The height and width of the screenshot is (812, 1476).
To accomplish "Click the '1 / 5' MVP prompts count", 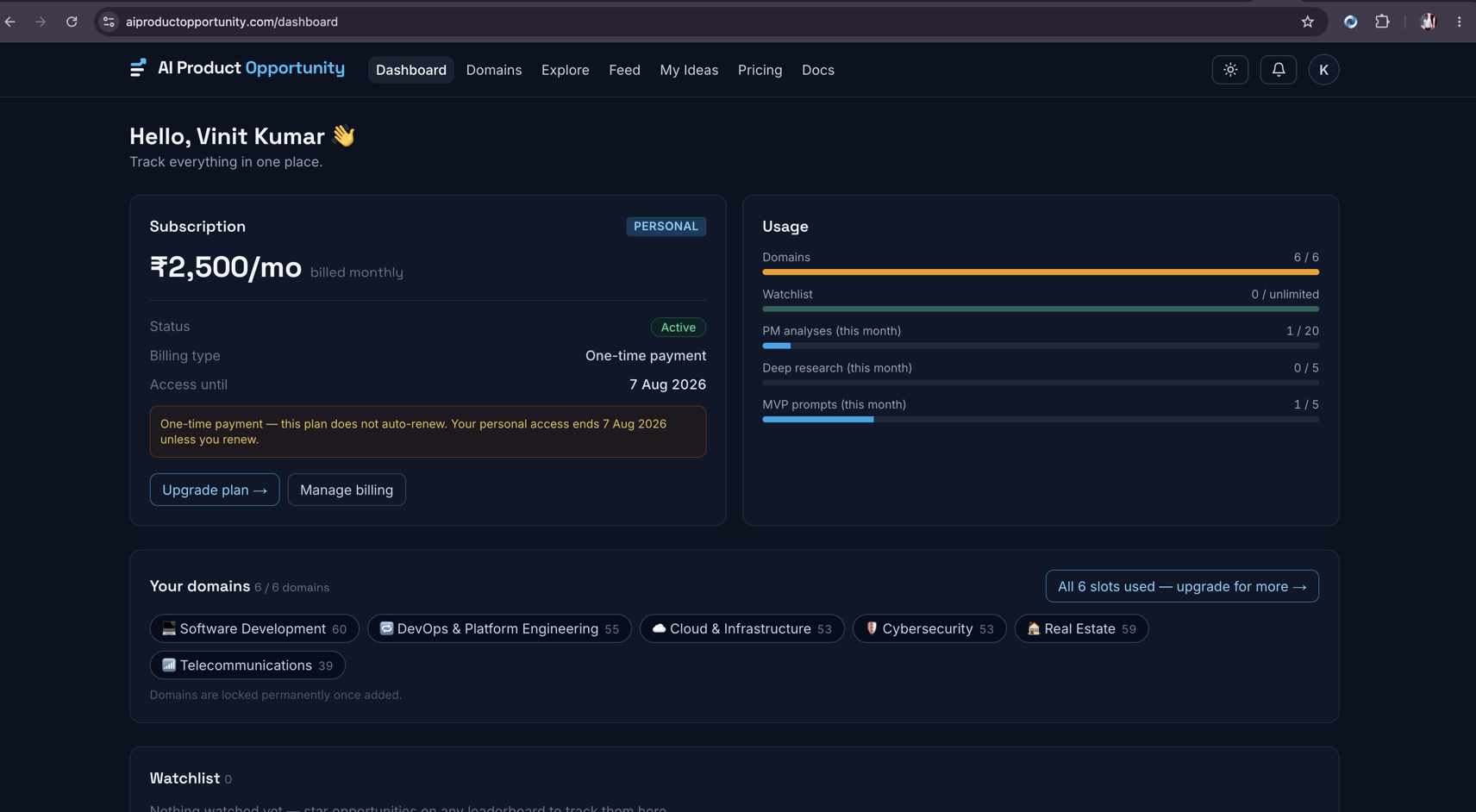I will pyautogui.click(x=1306, y=404).
